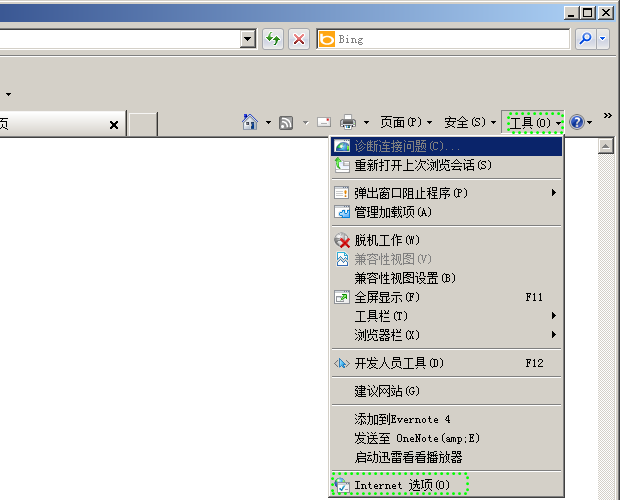The image size is (621, 501).
Task: Click the empty new tab button
Action: click(x=143, y=124)
